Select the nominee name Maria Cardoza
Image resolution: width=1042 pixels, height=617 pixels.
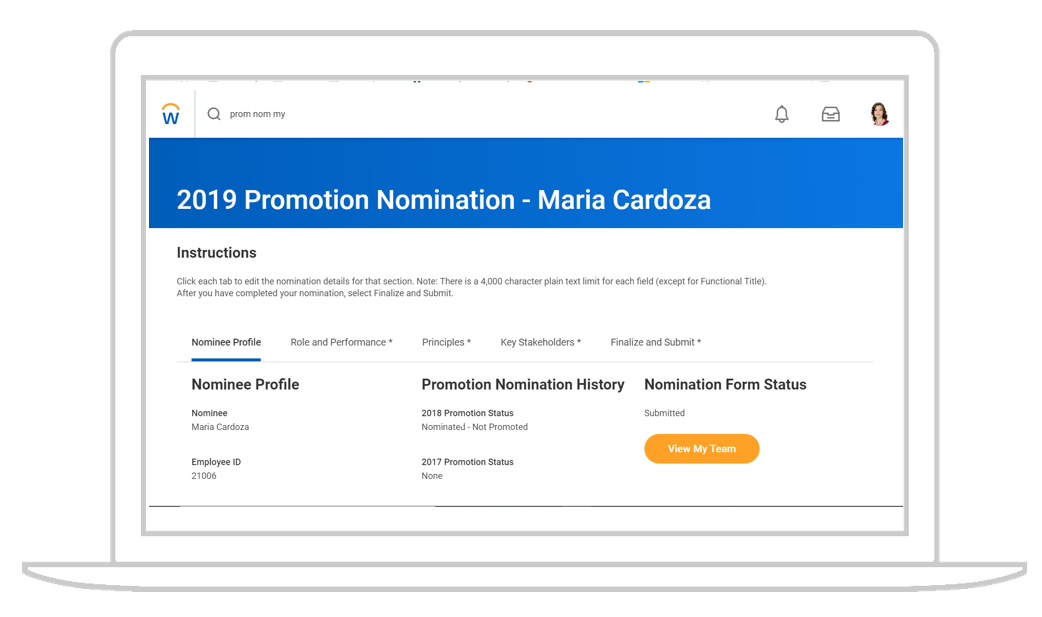point(219,426)
